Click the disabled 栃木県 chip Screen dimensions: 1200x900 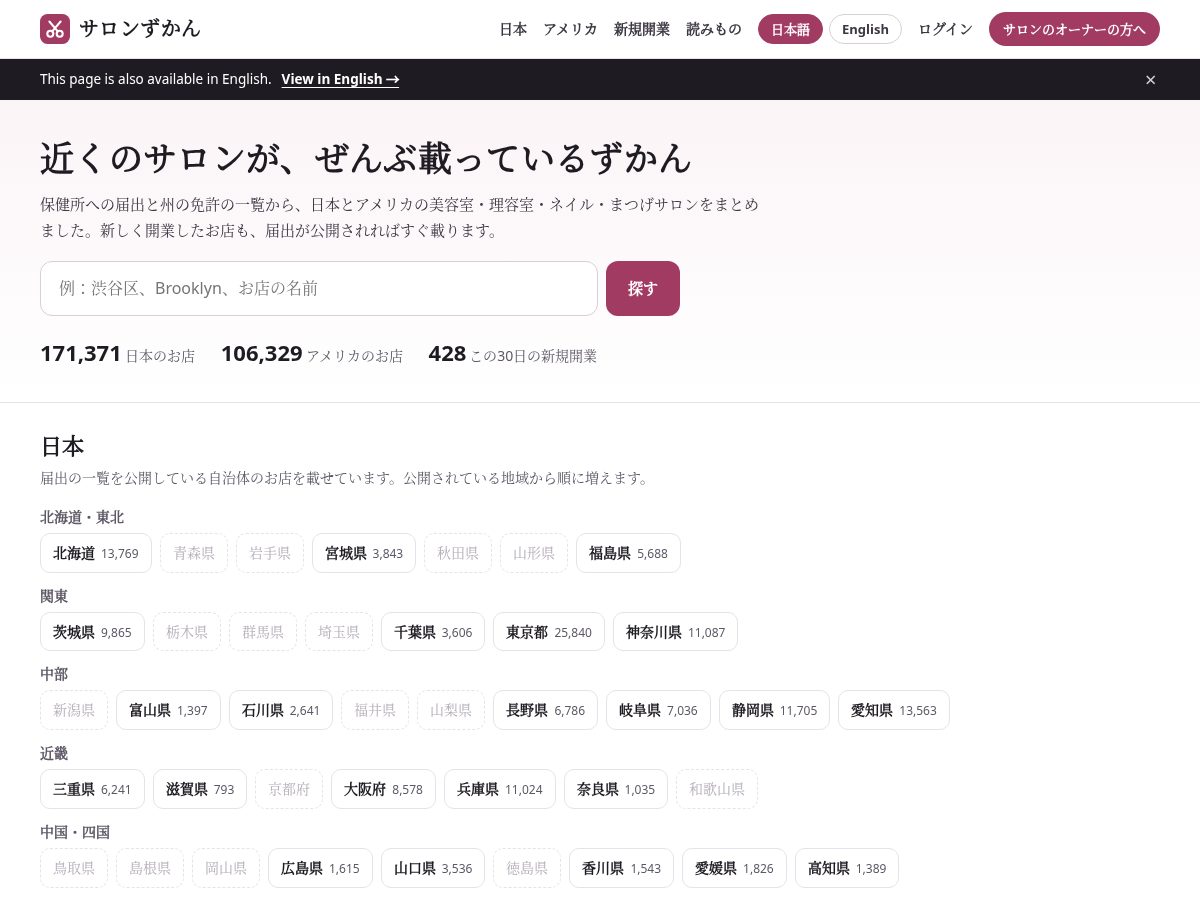(187, 632)
